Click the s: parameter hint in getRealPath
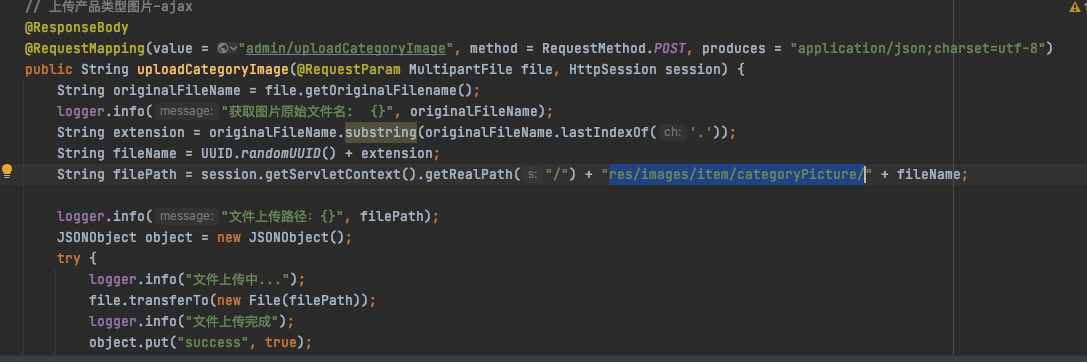This screenshot has width=1087, height=362. point(532,175)
